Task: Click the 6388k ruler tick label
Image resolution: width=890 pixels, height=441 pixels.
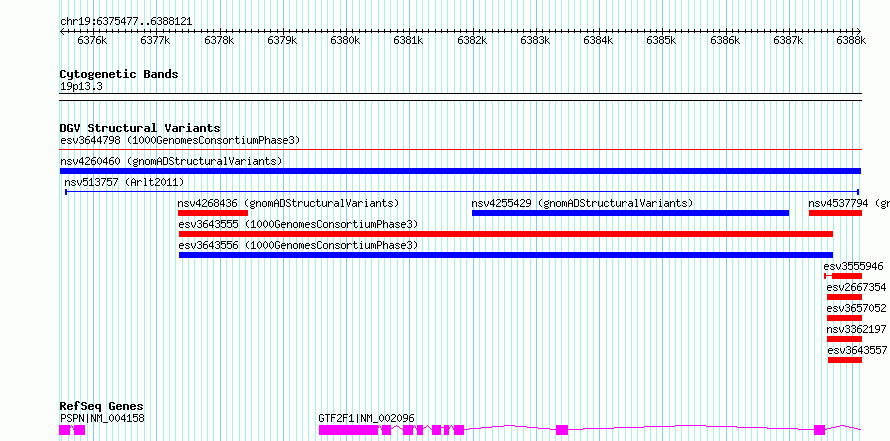Action: (x=851, y=41)
